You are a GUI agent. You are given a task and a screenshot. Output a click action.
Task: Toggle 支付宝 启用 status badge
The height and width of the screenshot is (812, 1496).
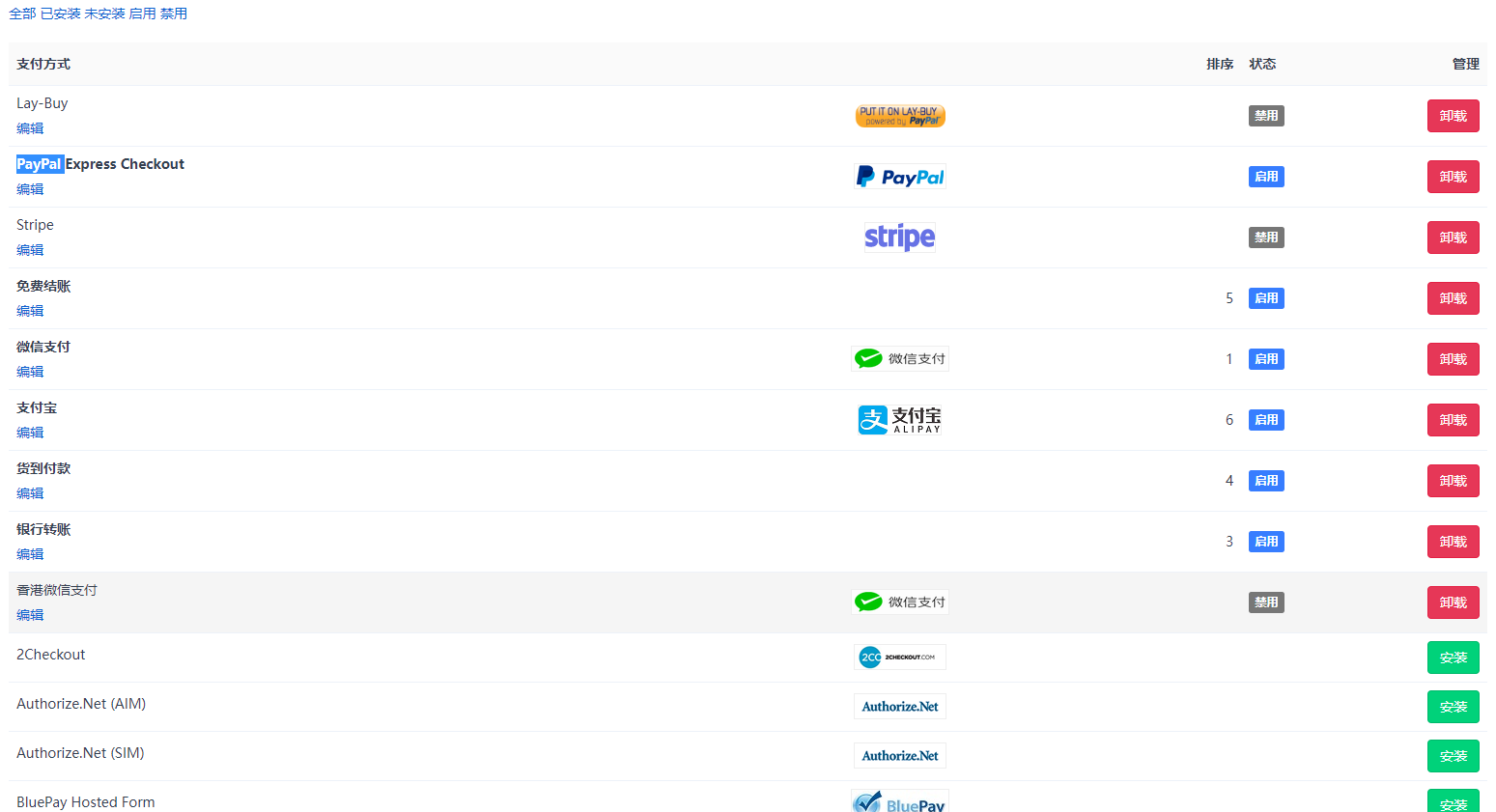(1266, 420)
